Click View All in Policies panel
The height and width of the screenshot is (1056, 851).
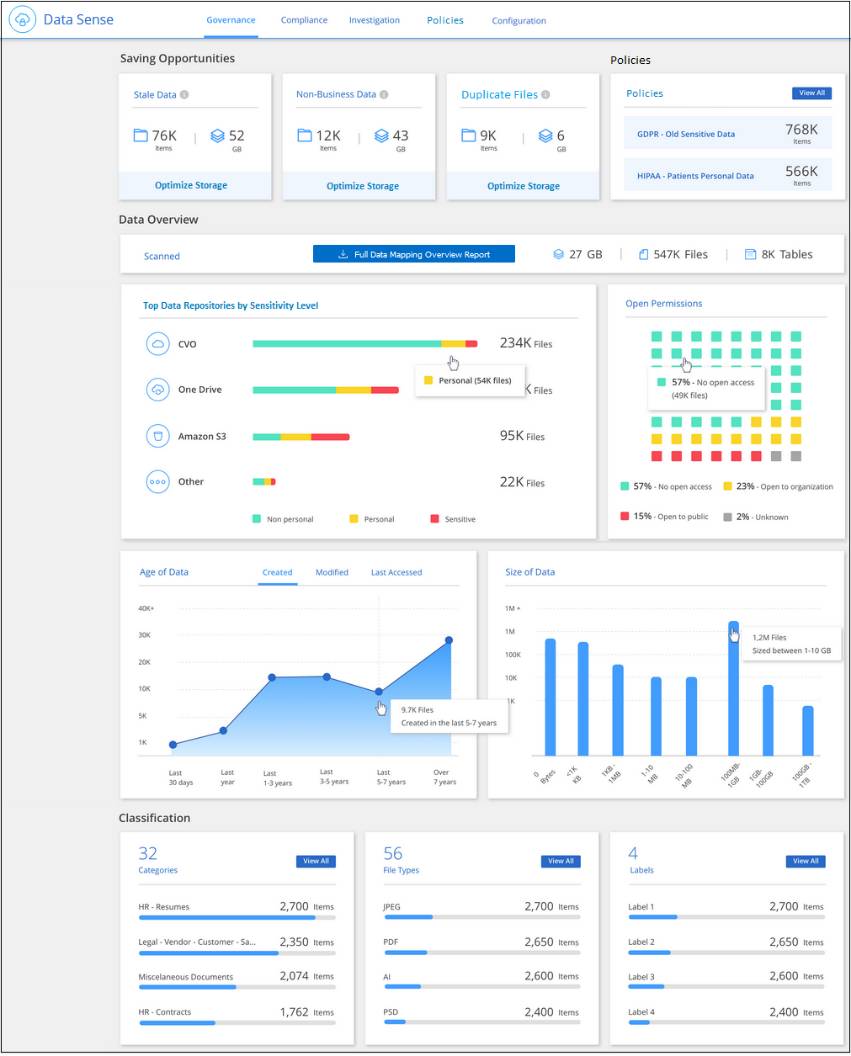click(811, 93)
